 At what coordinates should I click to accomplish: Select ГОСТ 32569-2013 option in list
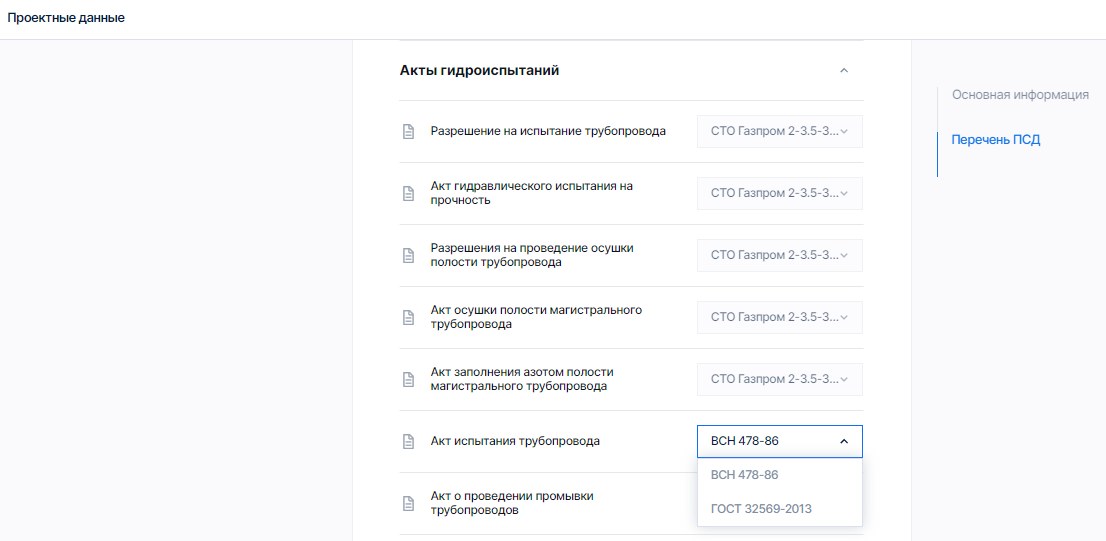[779, 509]
